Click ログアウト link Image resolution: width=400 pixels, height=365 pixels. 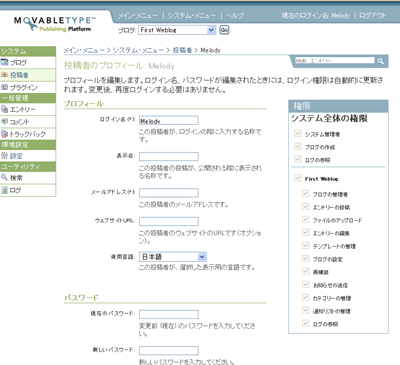tap(372, 16)
